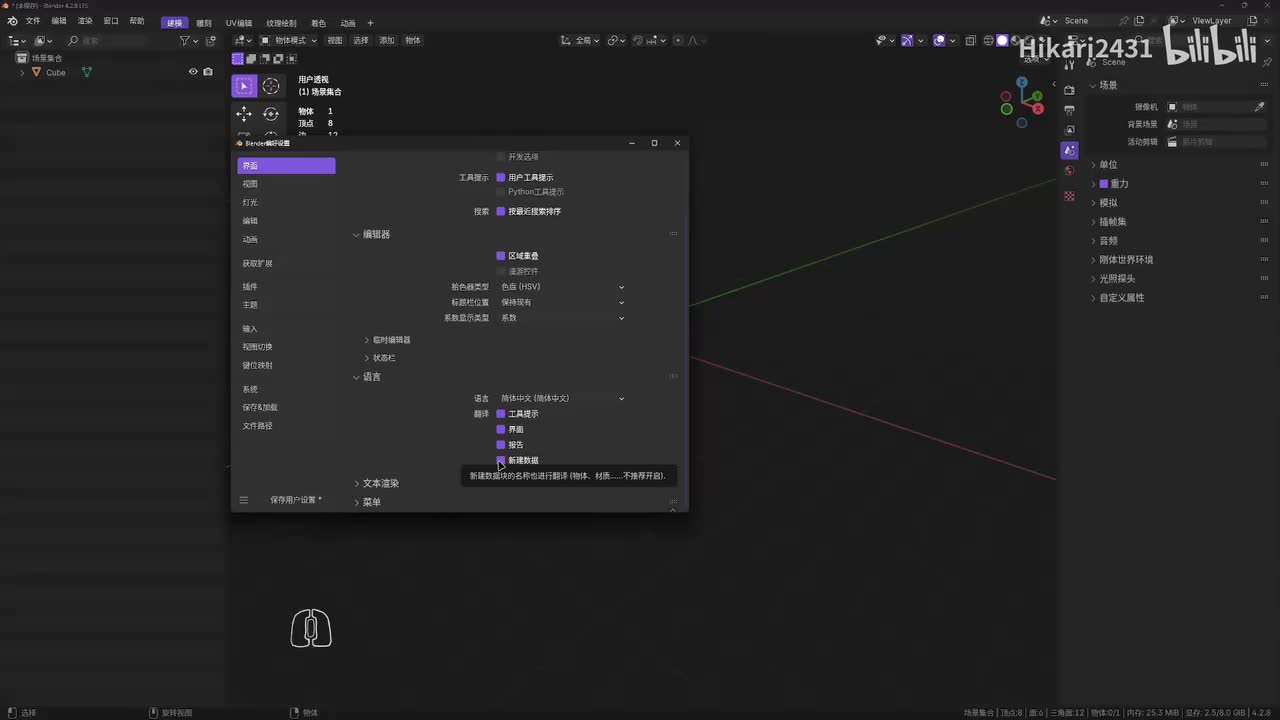
Task: Open the Render properties tab
Action: (1069, 90)
